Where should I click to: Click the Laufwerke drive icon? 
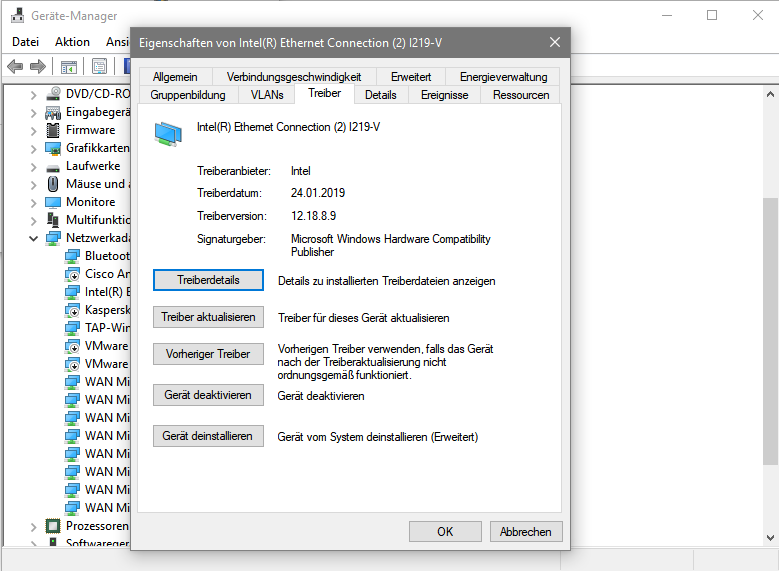53,167
